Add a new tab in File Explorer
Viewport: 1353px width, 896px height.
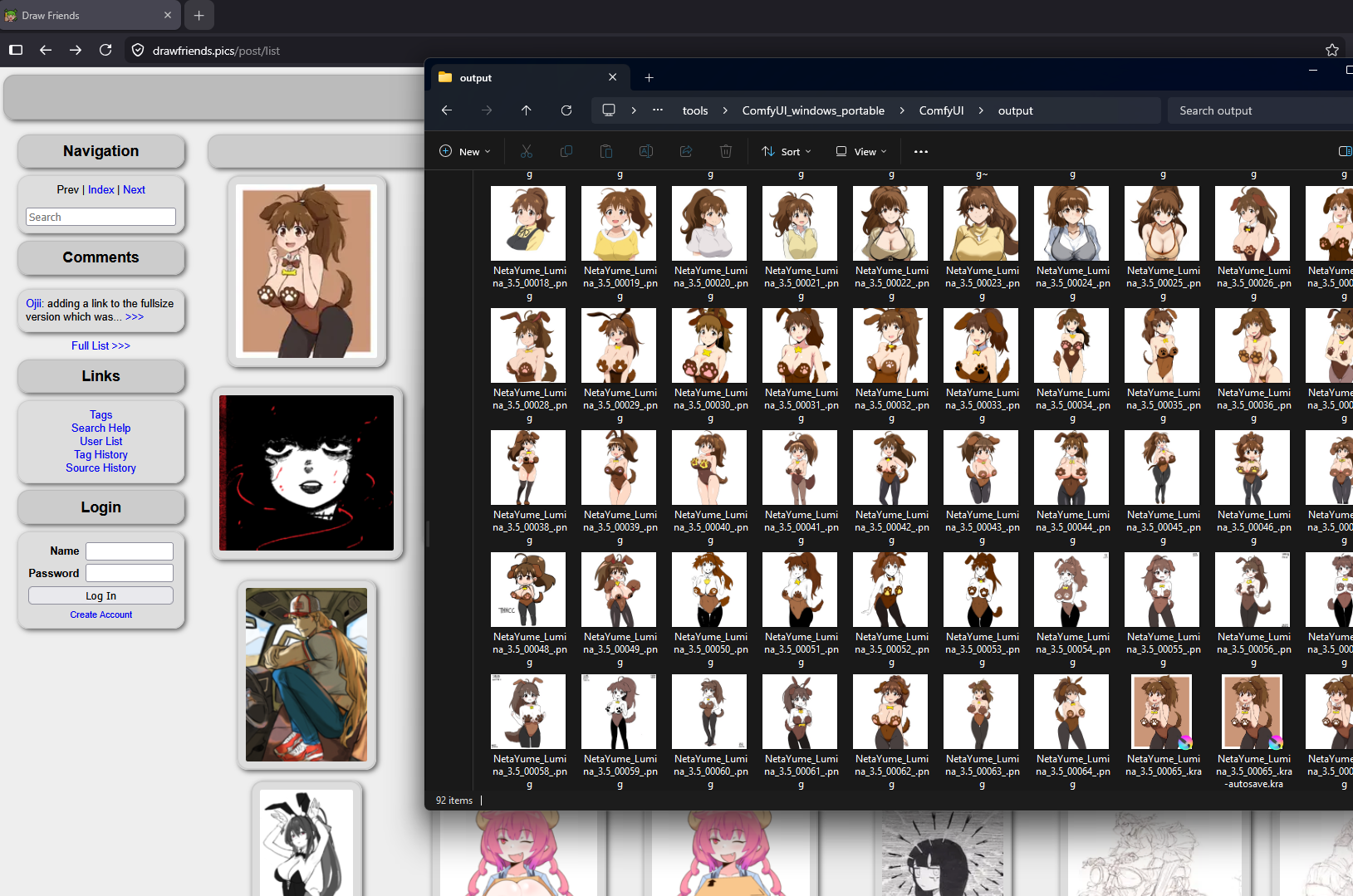[x=650, y=78]
